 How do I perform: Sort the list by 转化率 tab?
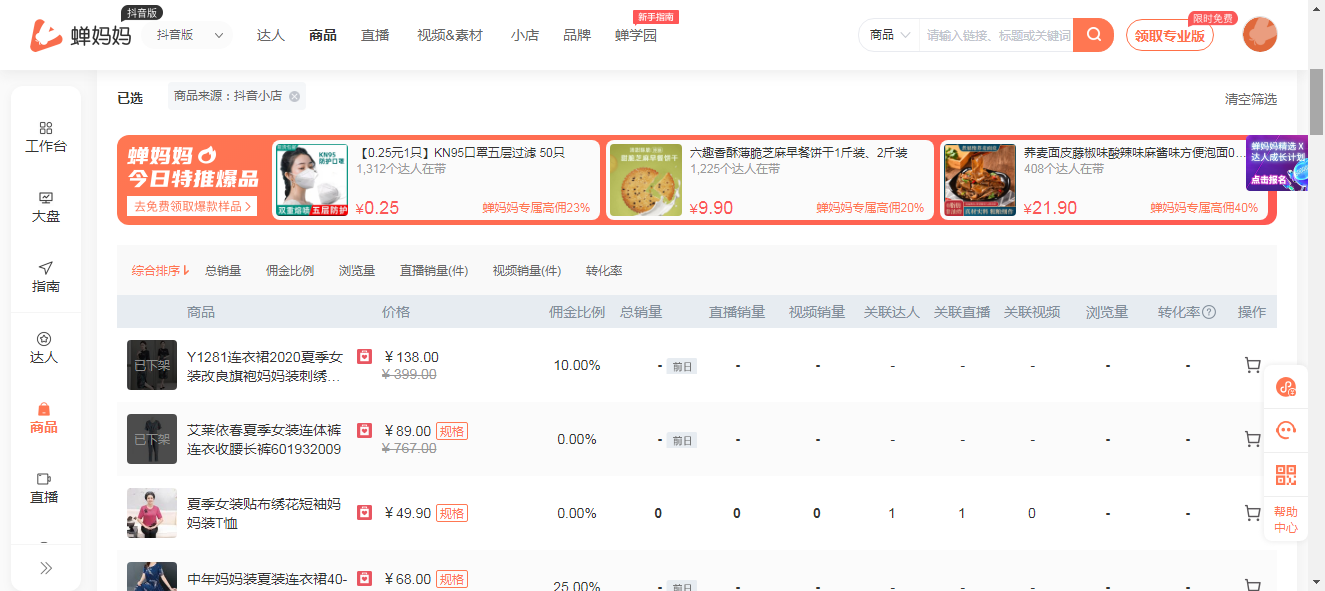coord(604,271)
